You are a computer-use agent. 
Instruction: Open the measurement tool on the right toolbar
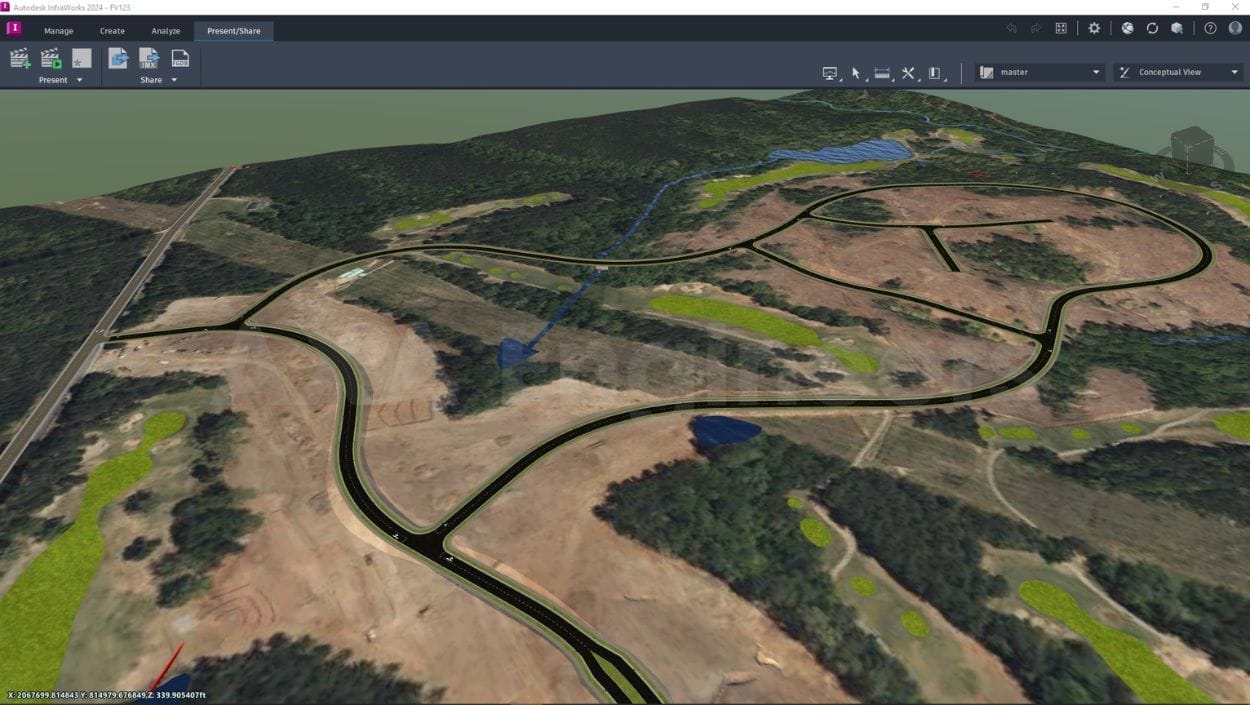(x=882, y=72)
